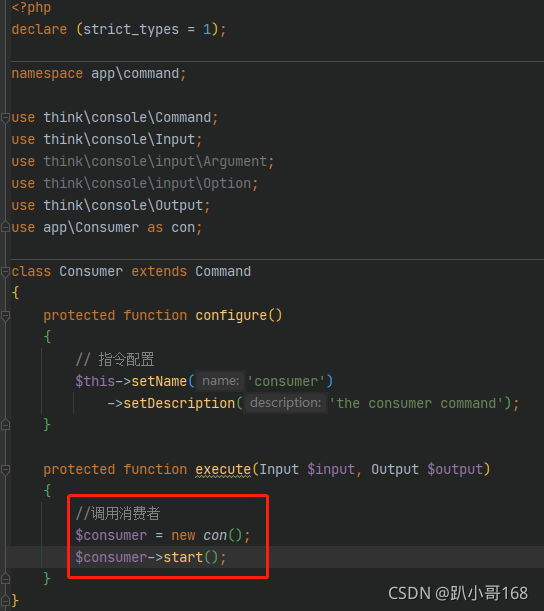Viewport: 544px width, 611px height.
Task: Click italic 'con' after the new keyword
Action: [x=215, y=536]
